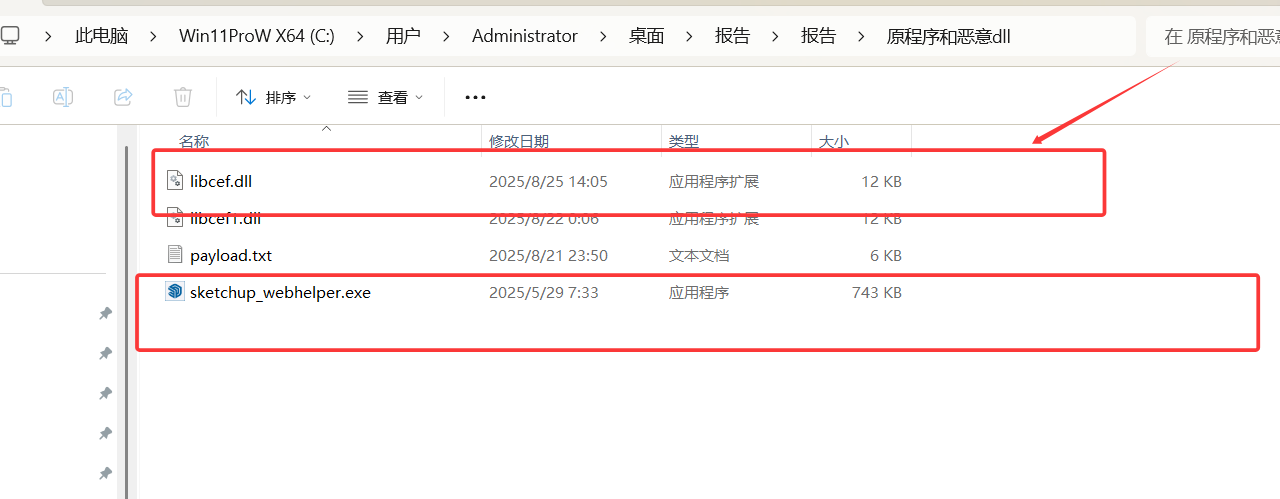
Task: Open the View (查看) dropdown
Action: [385, 97]
